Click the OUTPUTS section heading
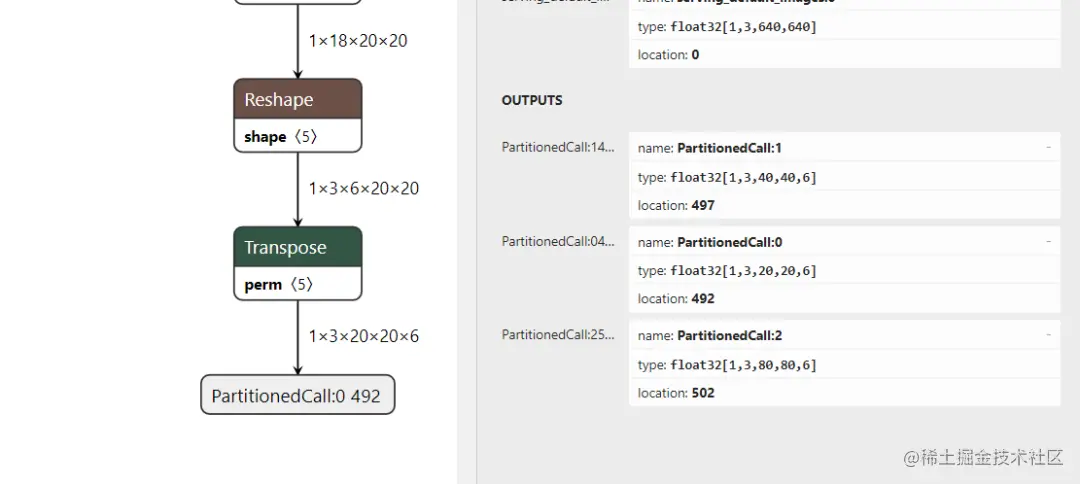1080x484 pixels. coord(532,101)
